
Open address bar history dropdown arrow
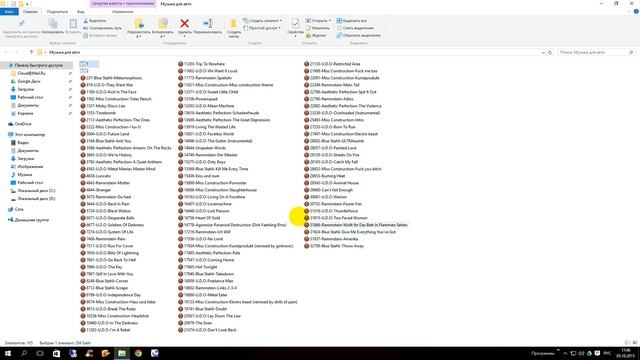coord(543,52)
